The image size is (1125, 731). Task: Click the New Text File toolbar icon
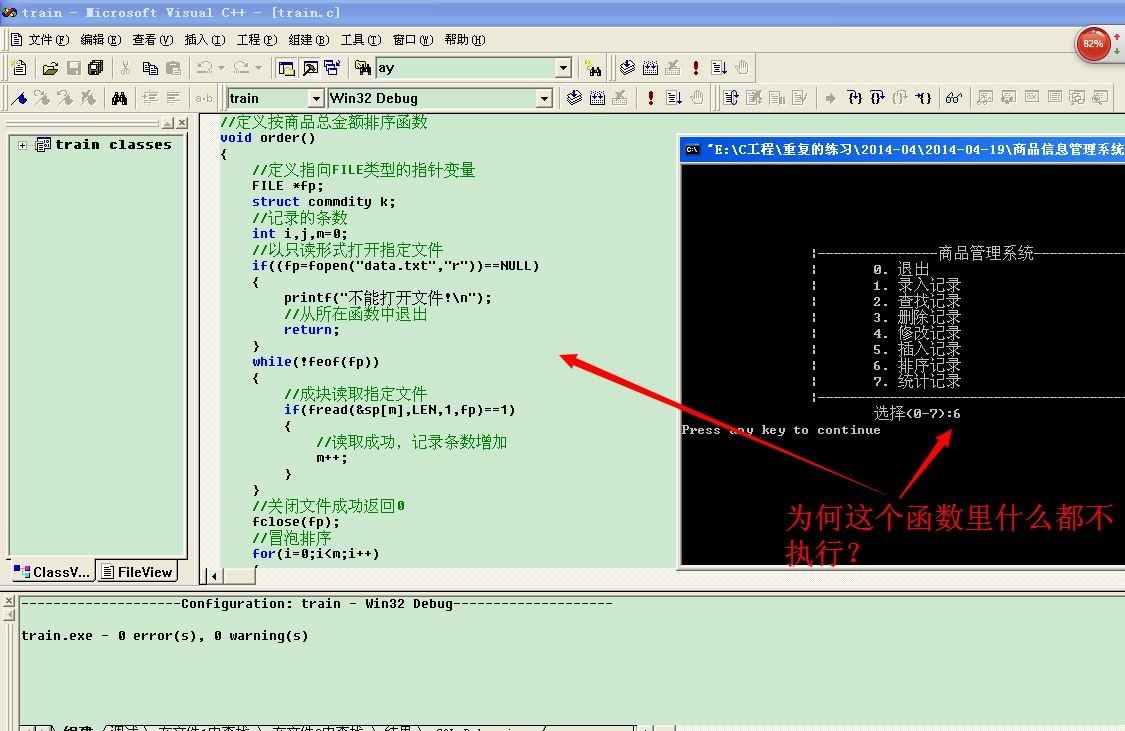[x=19, y=68]
